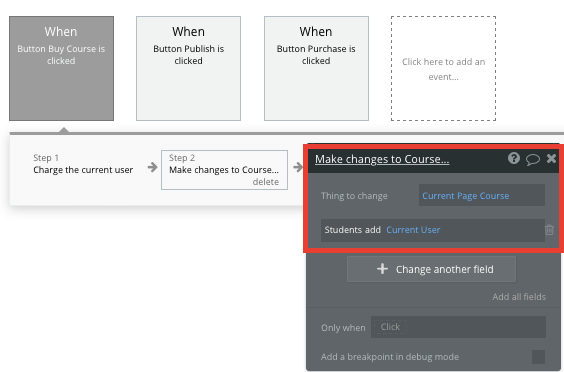The height and width of the screenshot is (372, 564).
Task: Open the help question mark icon
Action: tap(514, 158)
